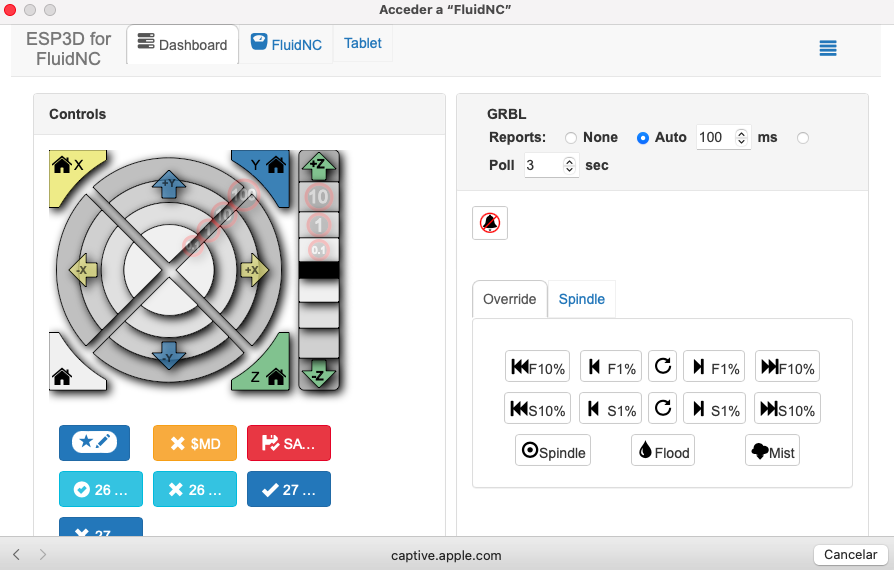This screenshot has height=570, width=894.
Task: Select None for Reports
Action: (571, 138)
